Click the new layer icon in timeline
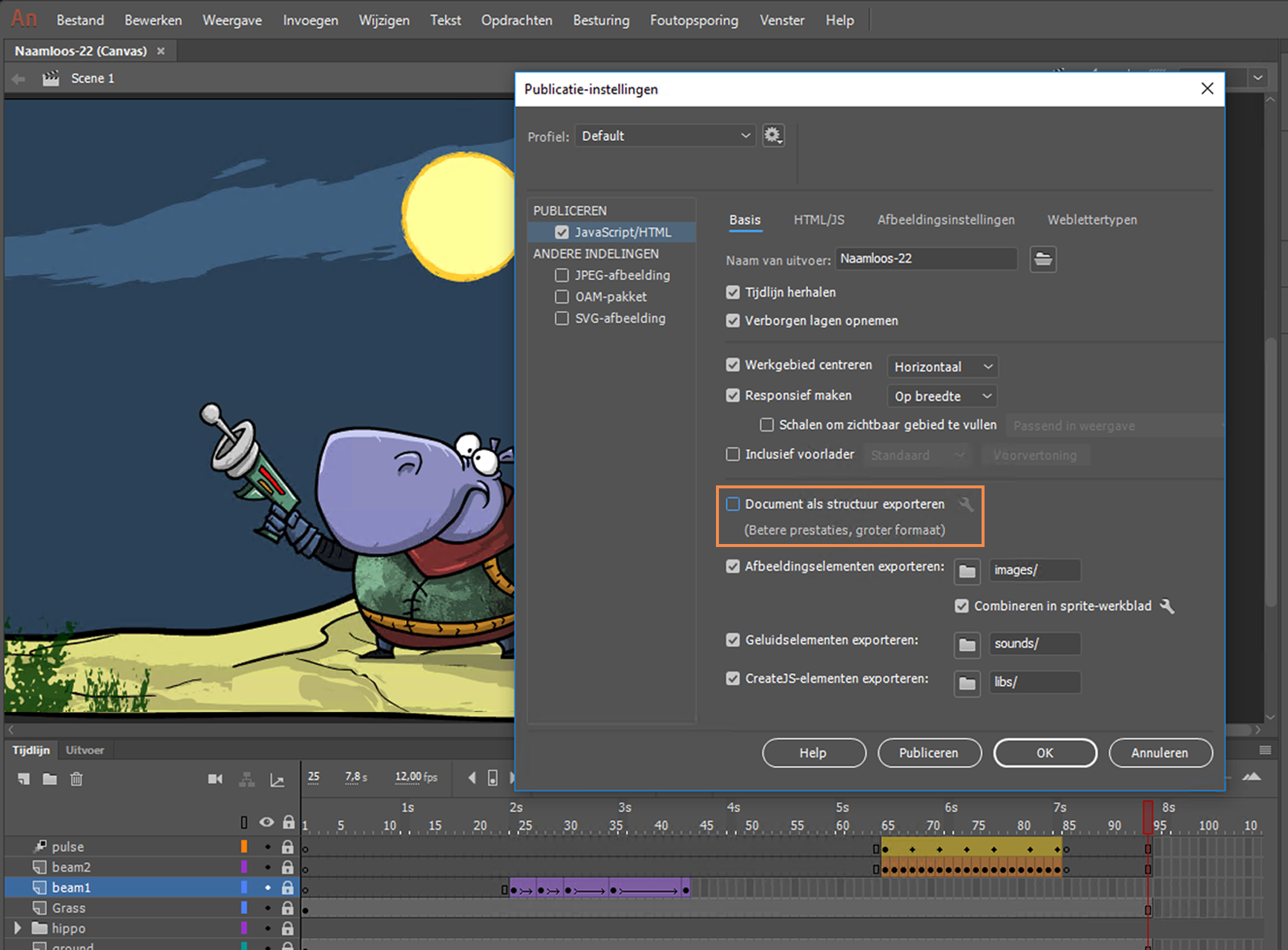1288x950 pixels. (x=24, y=779)
